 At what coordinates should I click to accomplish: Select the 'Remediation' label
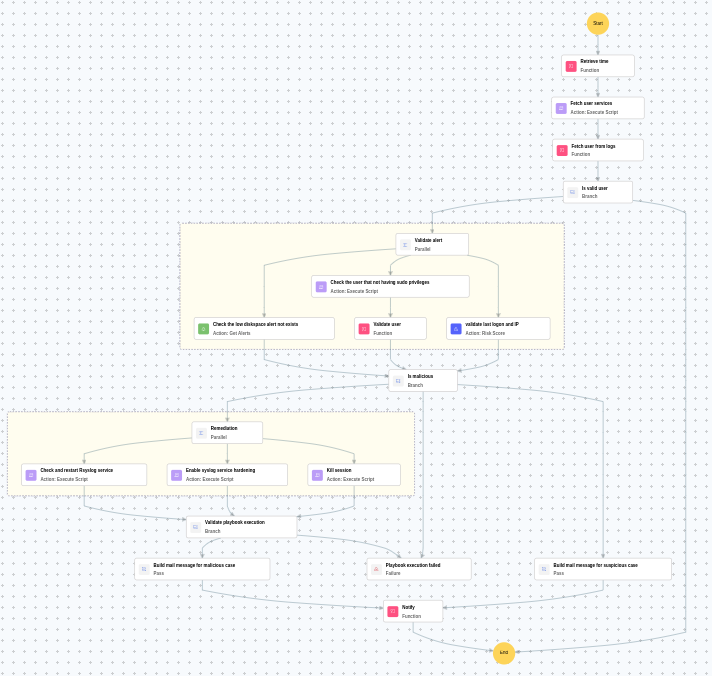coord(224,428)
